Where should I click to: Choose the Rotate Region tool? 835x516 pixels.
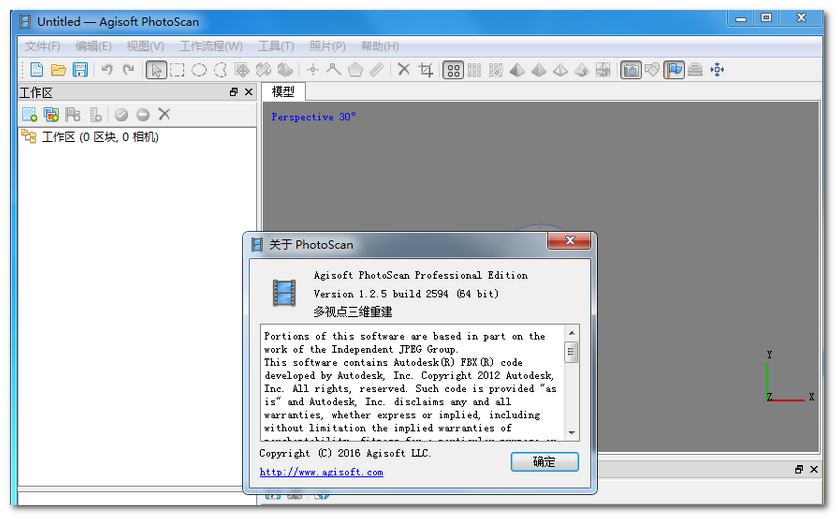coord(285,70)
